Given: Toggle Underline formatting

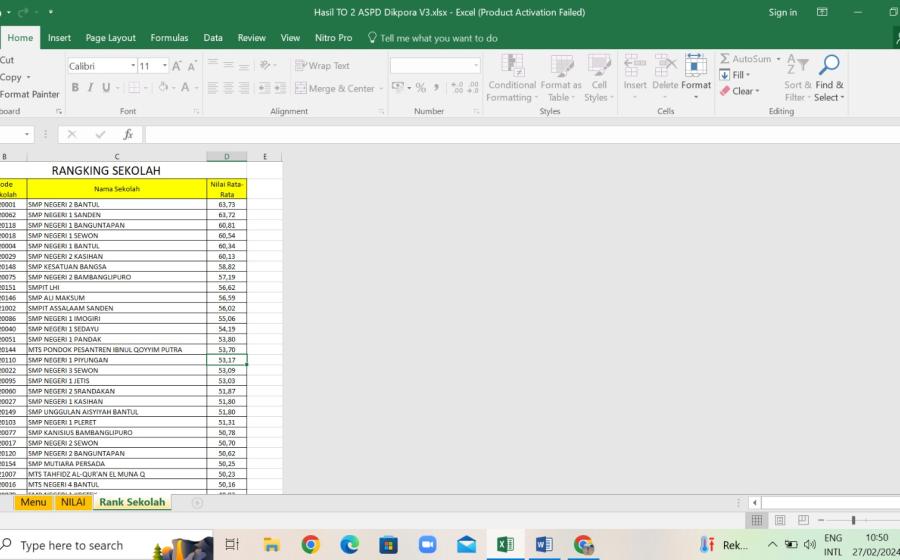Looking at the screenshot, I should (x=106, y=87).
